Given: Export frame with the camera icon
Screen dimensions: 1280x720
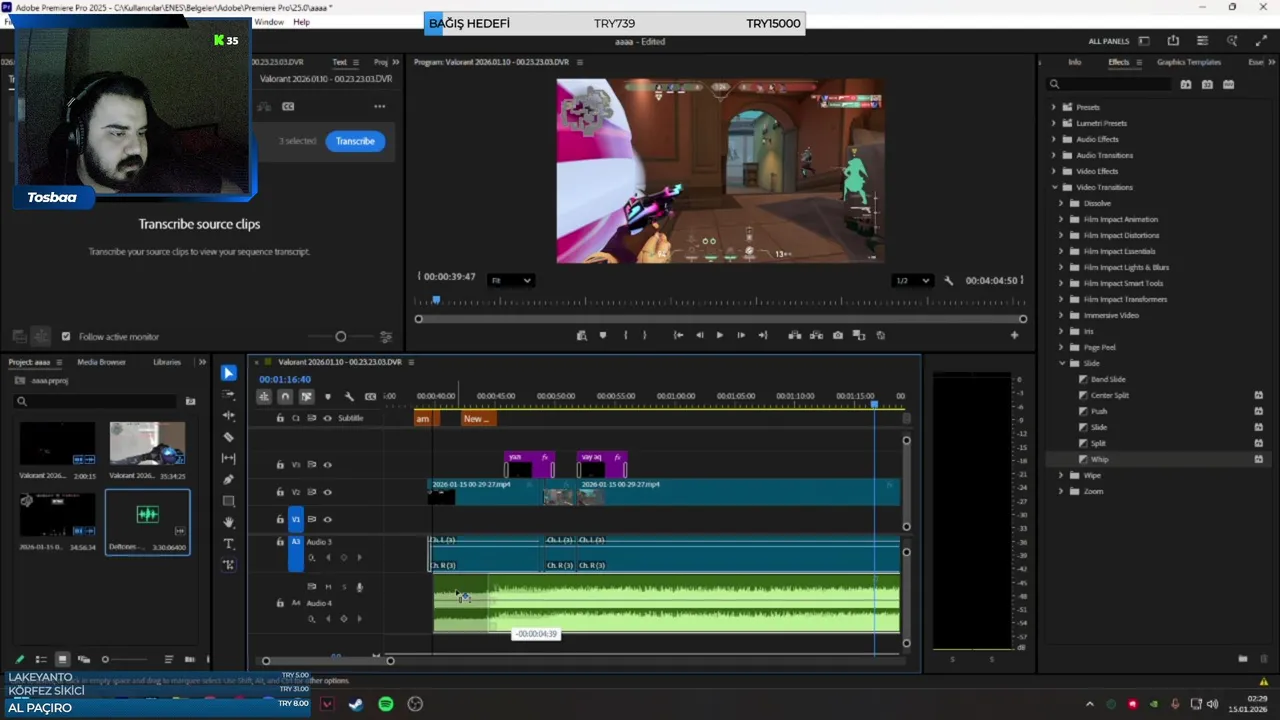Looking at the screenshot, I should click(838, 335).
